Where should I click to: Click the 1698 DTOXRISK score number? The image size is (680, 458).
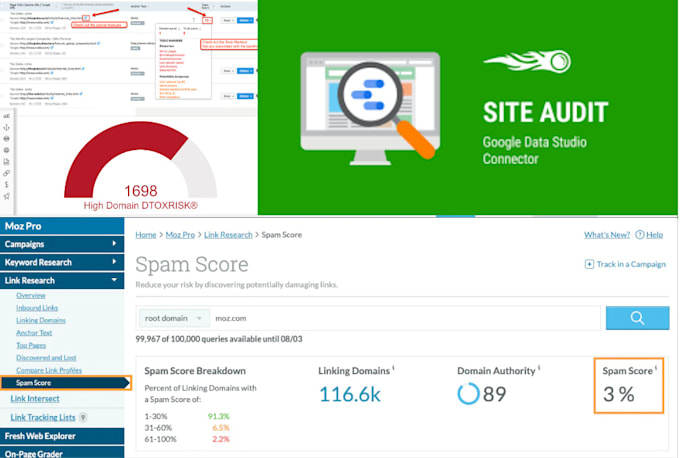(x=141, y=191)
